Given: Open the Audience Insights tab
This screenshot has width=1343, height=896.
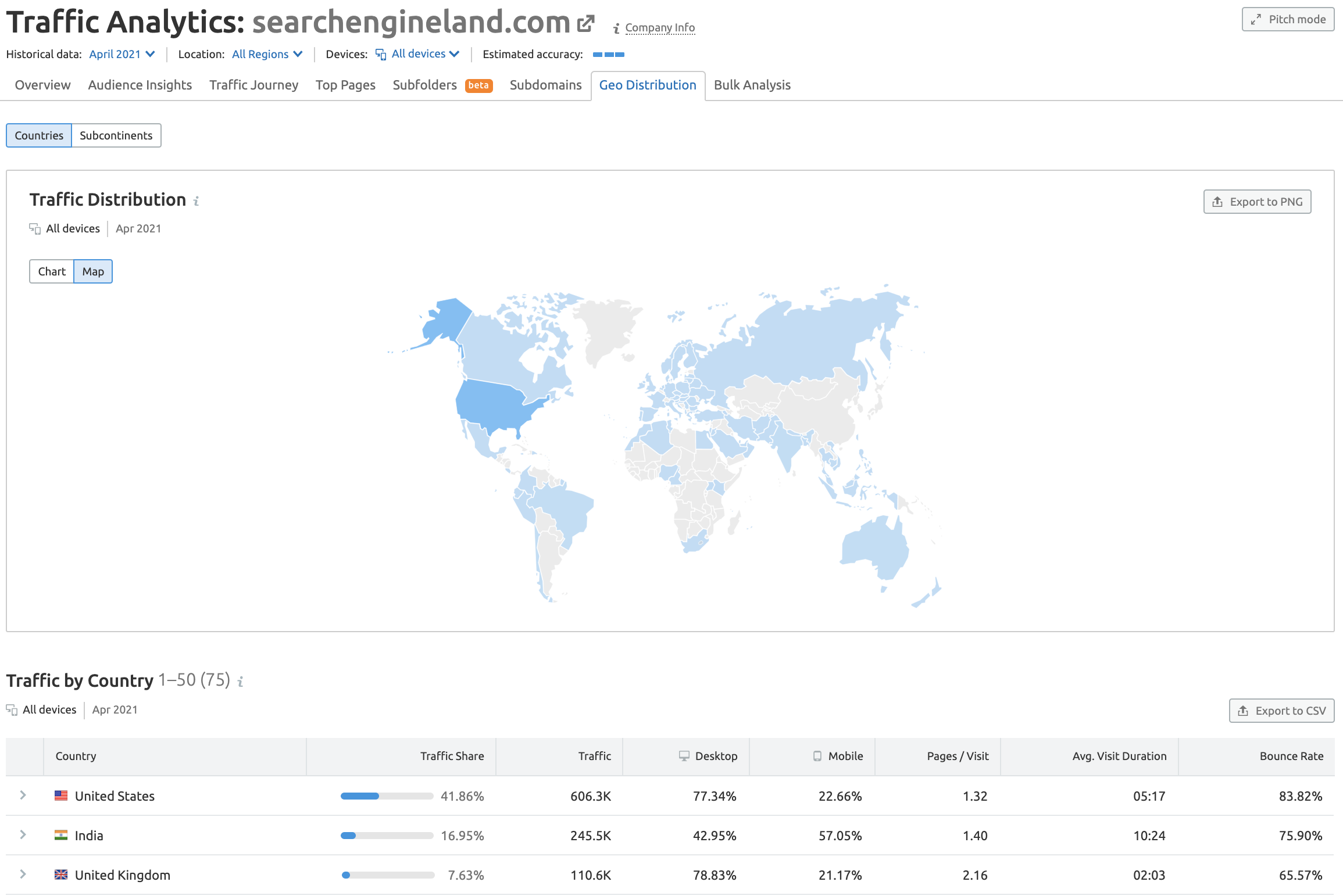Looking at the screenshot, I should pyautogui.click(x=140, y=85).
